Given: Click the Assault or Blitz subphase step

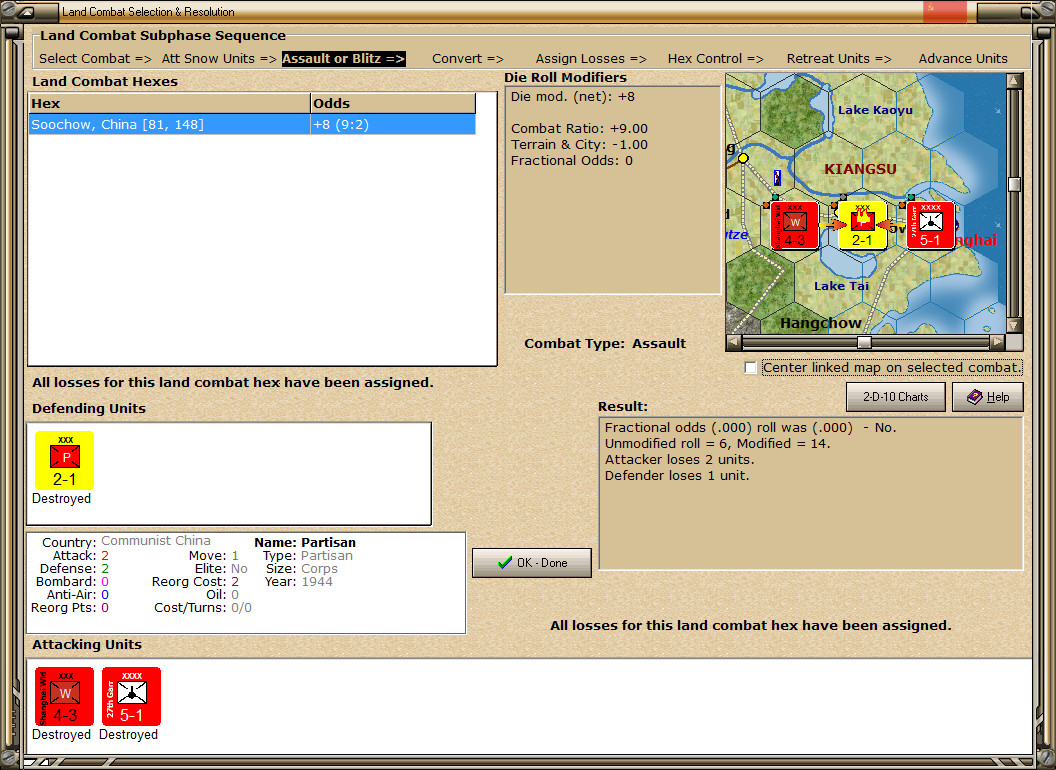Looking at the screenshot, I should (x=343, y=59).
